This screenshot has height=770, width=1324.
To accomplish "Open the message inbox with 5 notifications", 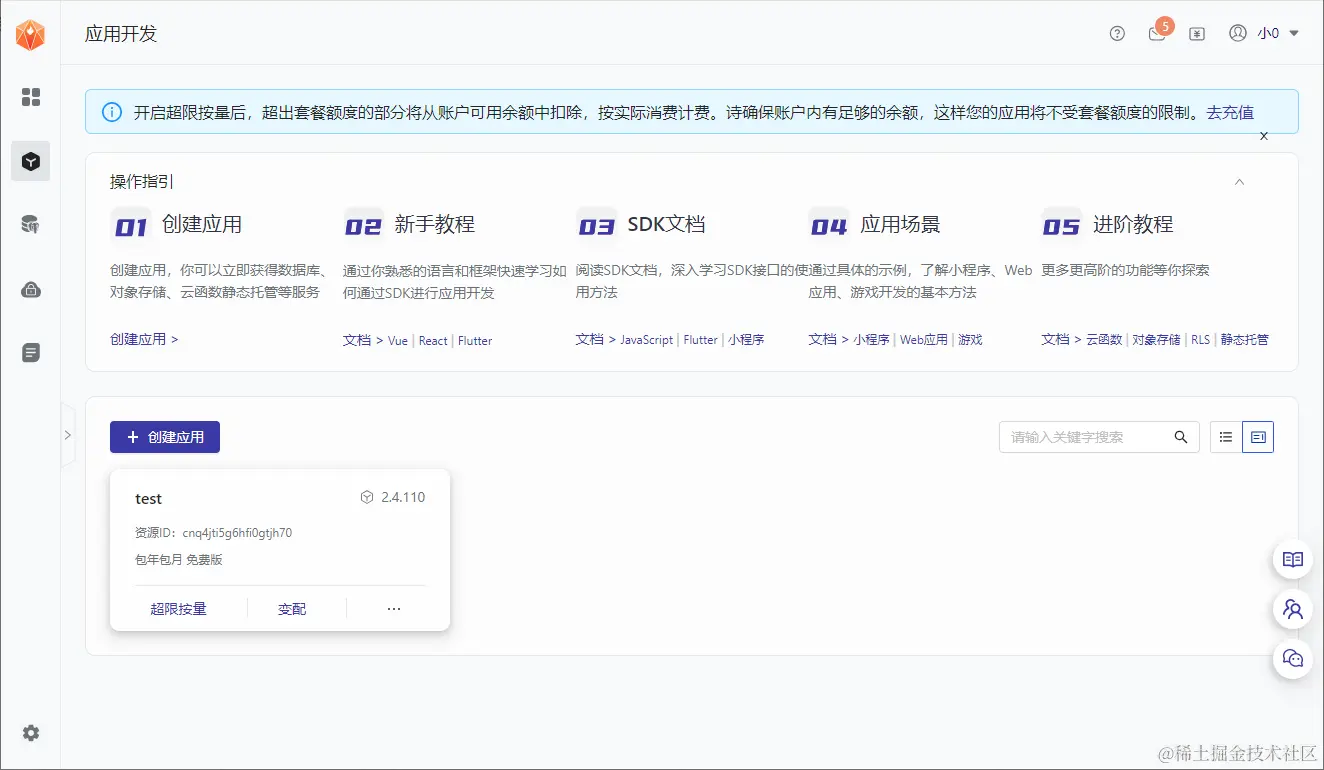I will 1156,33.
